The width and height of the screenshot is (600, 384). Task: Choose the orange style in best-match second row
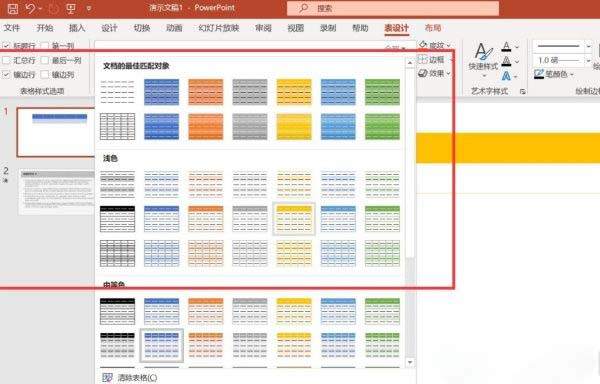pos(205,126)
